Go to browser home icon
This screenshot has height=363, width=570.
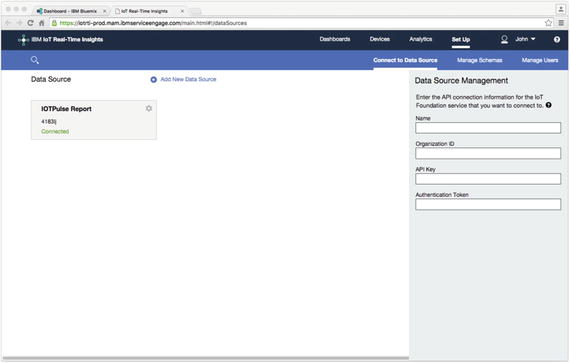tap(41, 23)
